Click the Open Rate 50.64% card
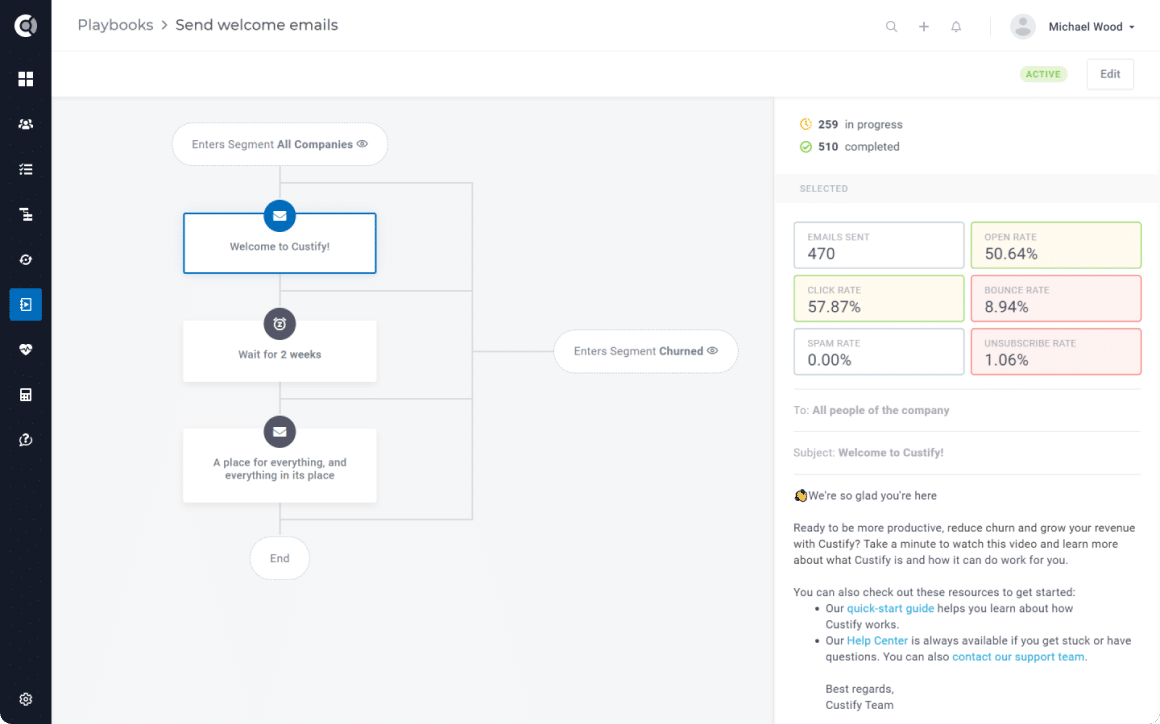The width and height of the screenshot is (1160, 724). point(1056,246)
